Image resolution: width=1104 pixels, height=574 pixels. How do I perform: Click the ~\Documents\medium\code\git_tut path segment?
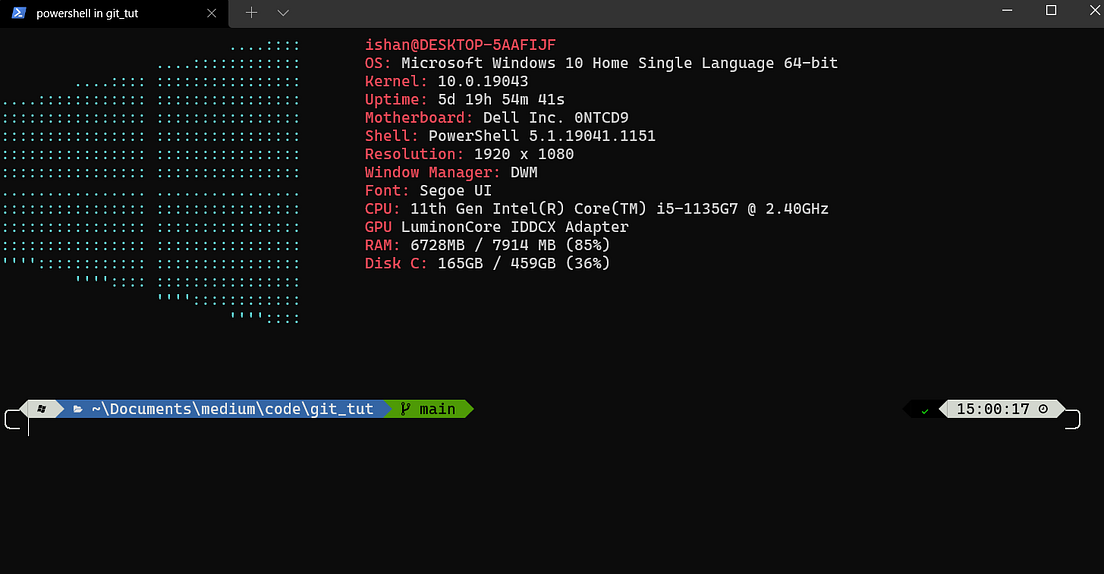click(232, 409)
